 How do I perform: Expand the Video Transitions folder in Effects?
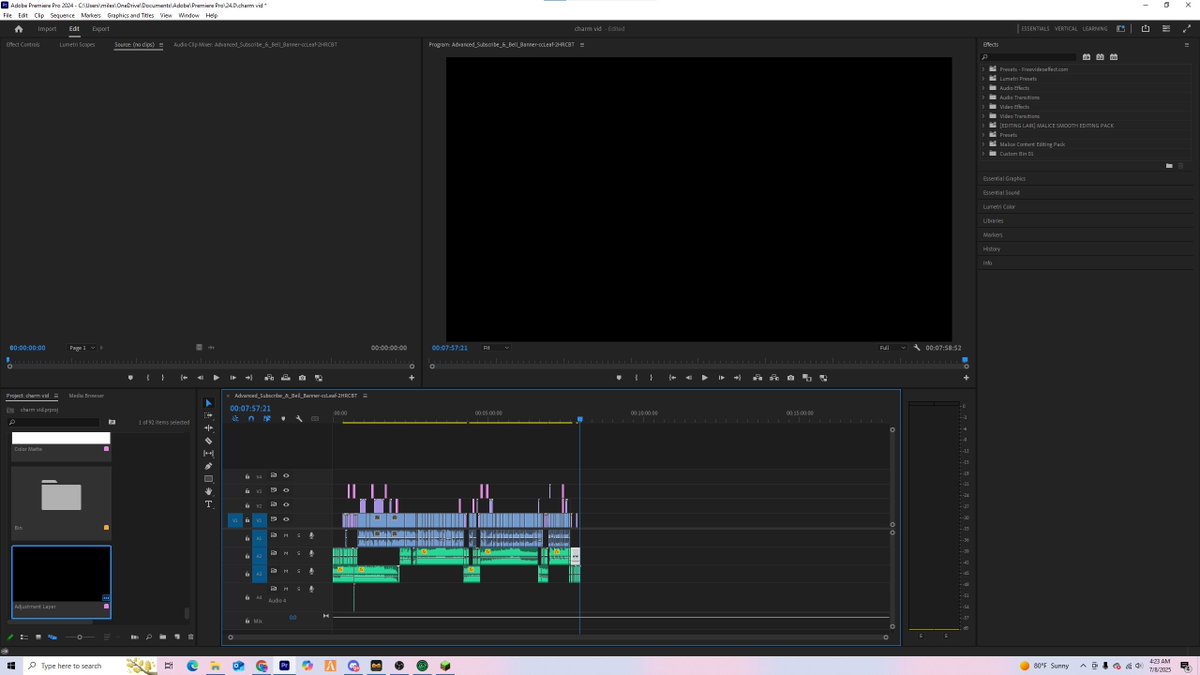[x=984, y=116]
